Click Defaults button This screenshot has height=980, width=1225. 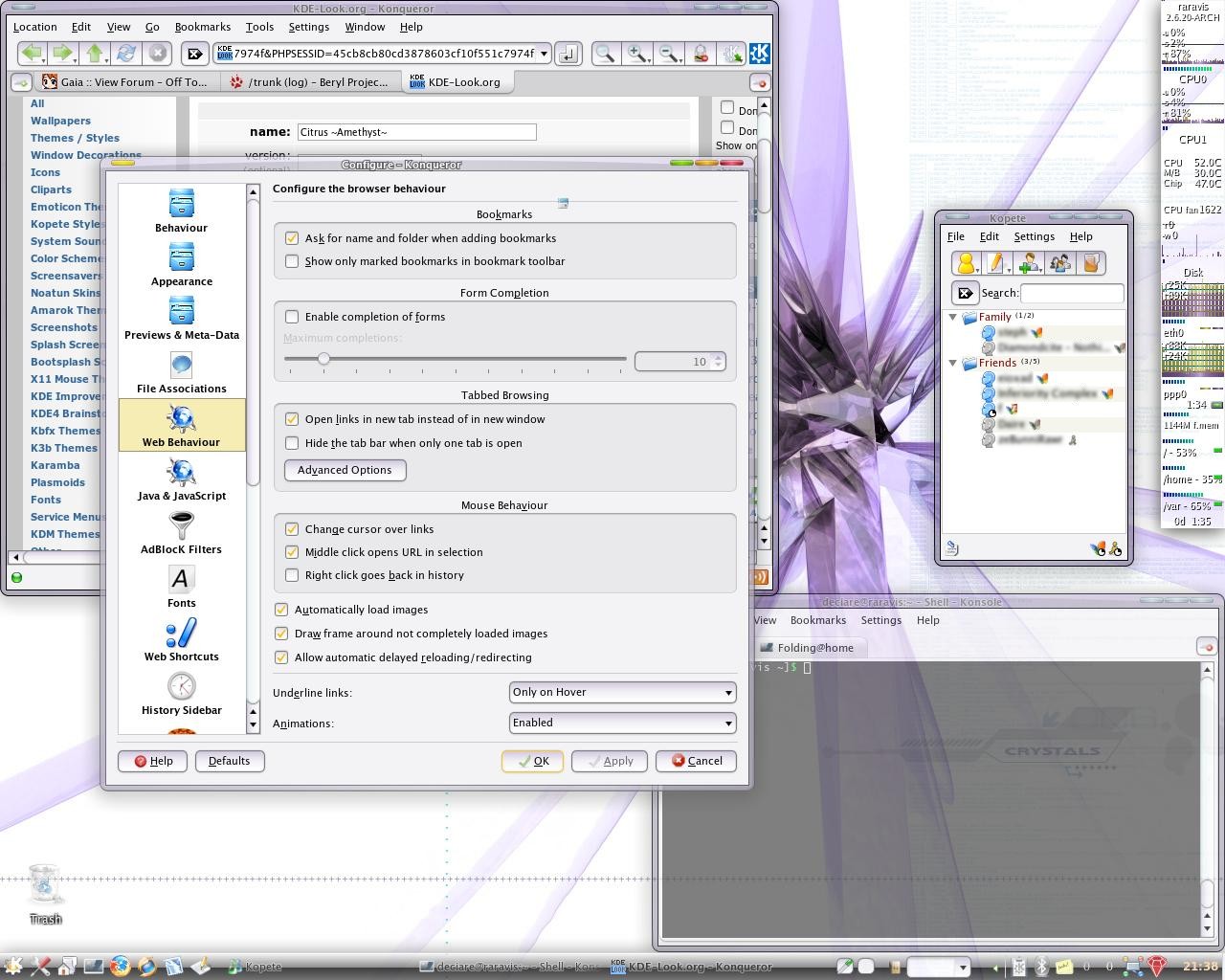(230, 761)
